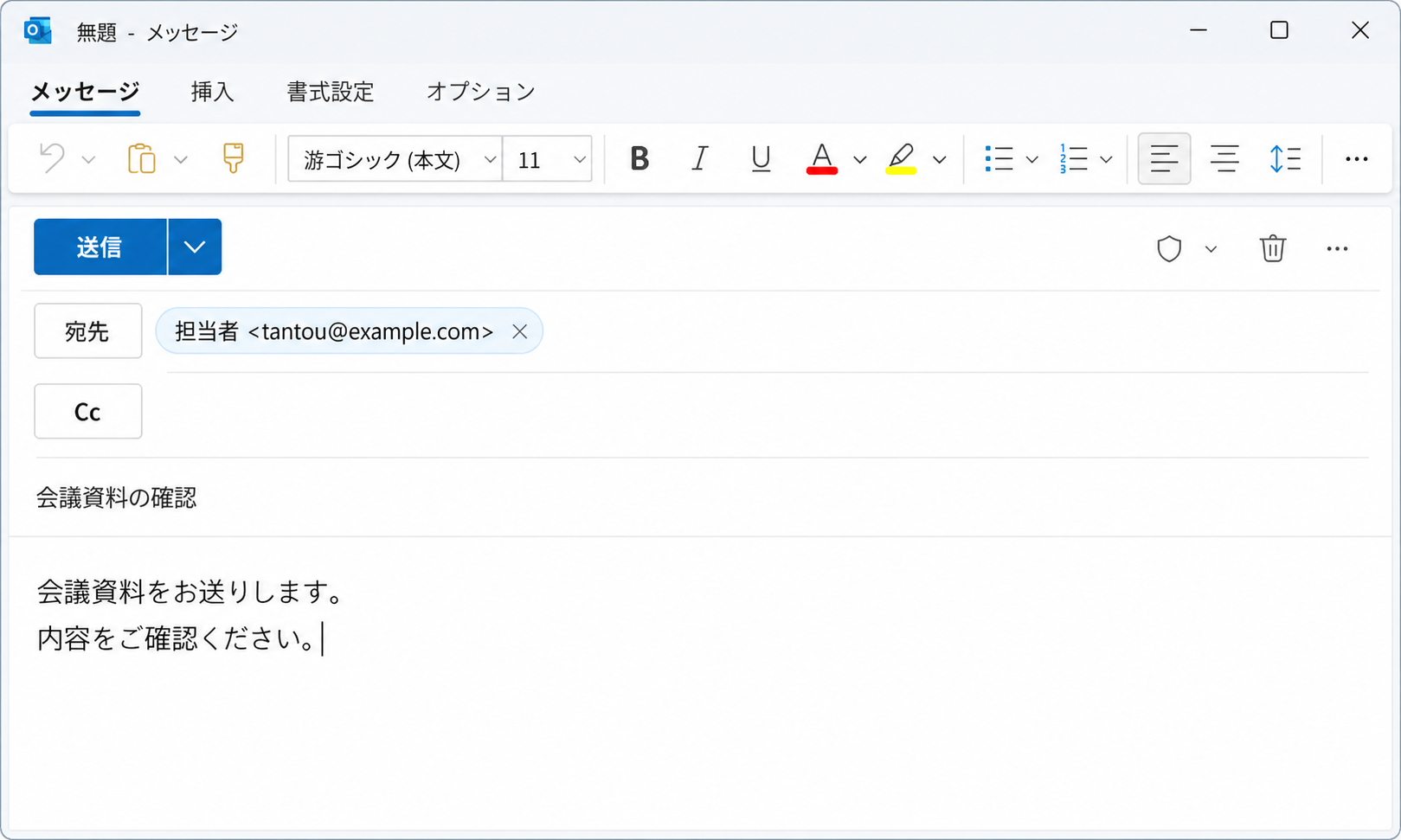Select the Format Painter brush
The width and height of the screenshot is (1401, 840).
coord(233,159)
